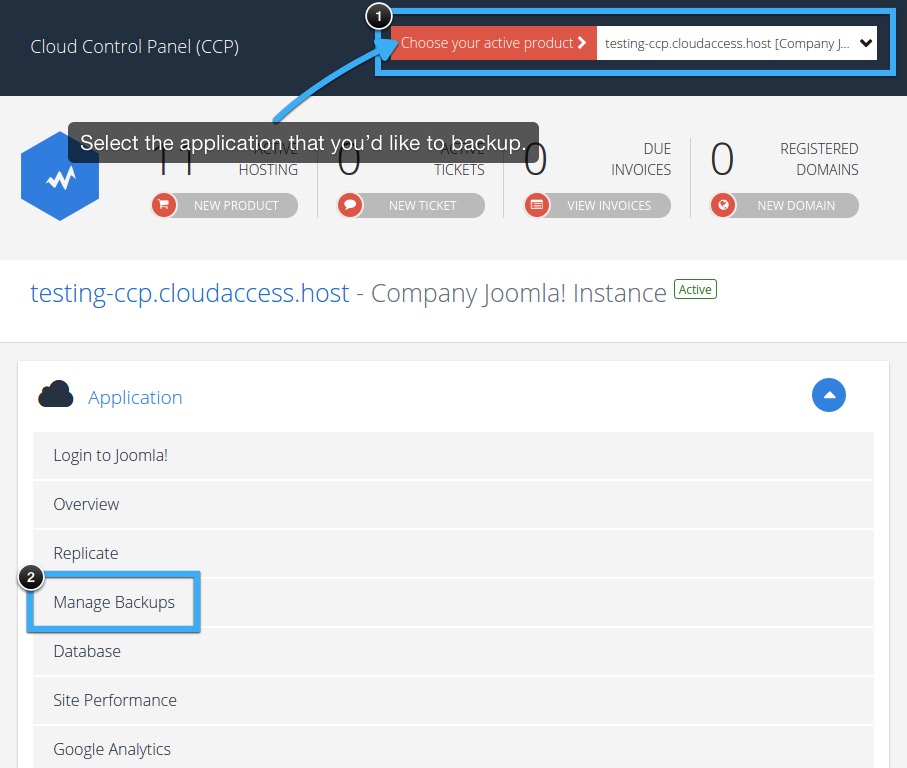
Task: Click the Company Joomla! Instance heading text
Action: [x=518, y=293]
